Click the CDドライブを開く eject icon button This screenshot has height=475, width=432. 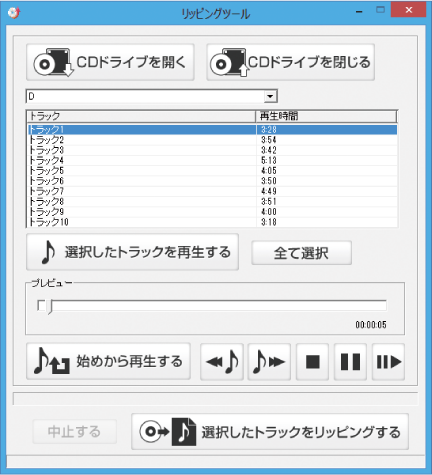tap(110, 62)
